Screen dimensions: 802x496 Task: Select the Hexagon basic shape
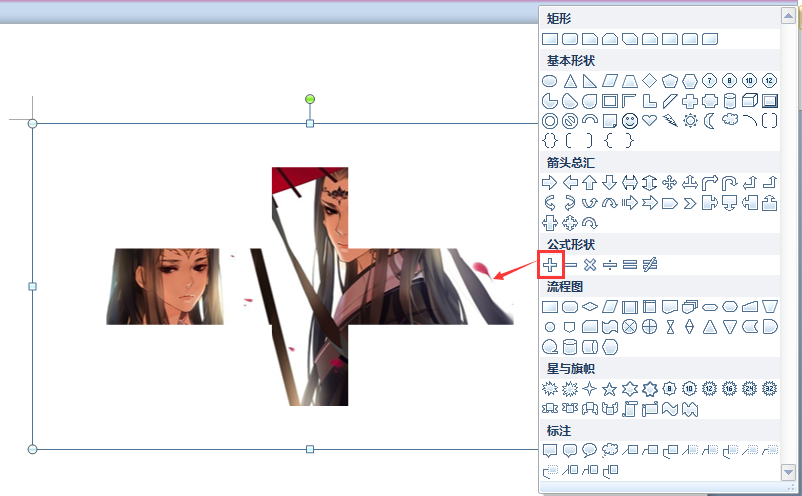(689, 81)
